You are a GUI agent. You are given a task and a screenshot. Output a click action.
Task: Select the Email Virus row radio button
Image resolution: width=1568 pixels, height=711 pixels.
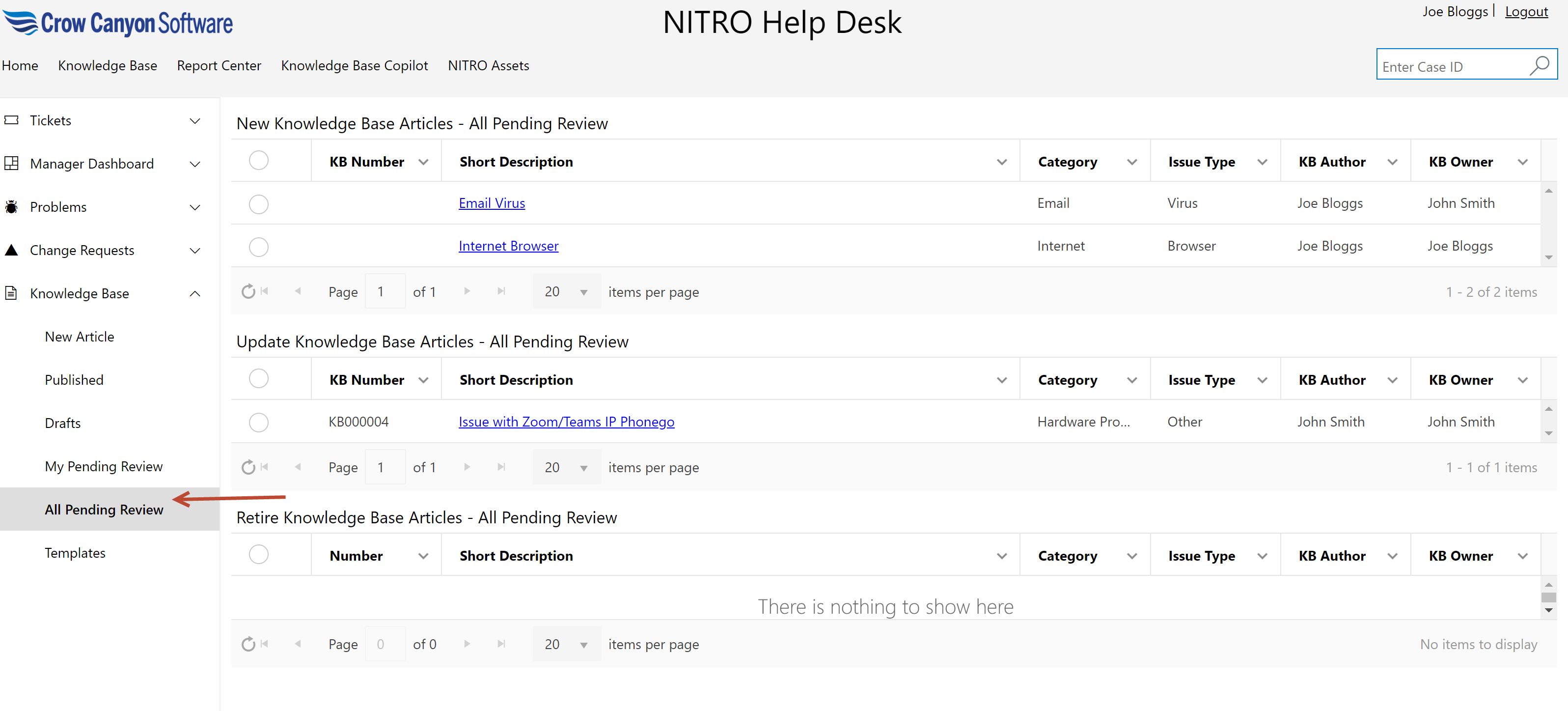tap(259, 203)
